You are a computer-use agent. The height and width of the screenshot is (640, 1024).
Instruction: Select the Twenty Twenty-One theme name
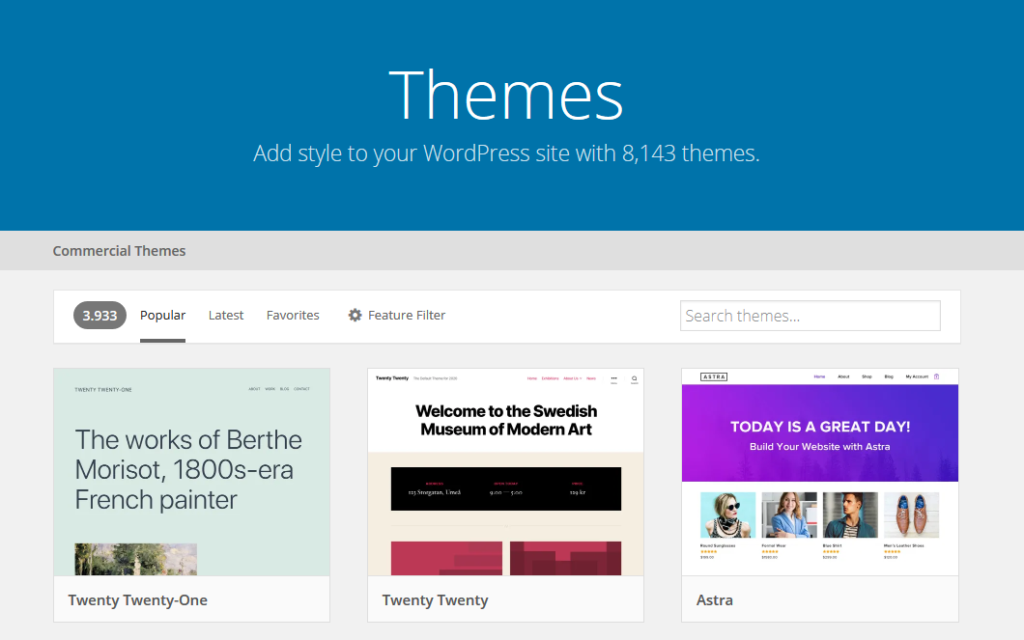pos(138,600)
